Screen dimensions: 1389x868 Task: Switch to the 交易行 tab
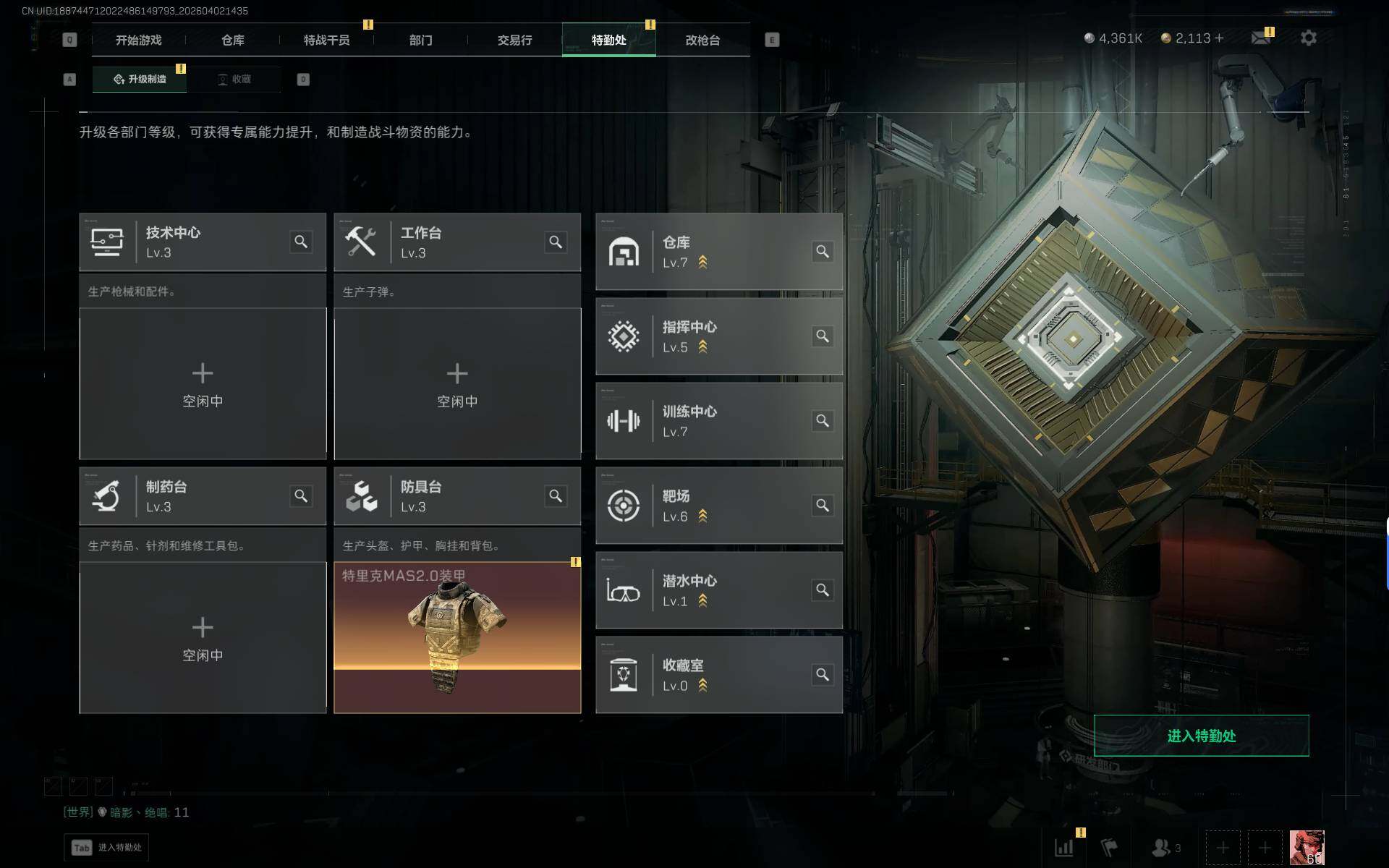[514, 40]
